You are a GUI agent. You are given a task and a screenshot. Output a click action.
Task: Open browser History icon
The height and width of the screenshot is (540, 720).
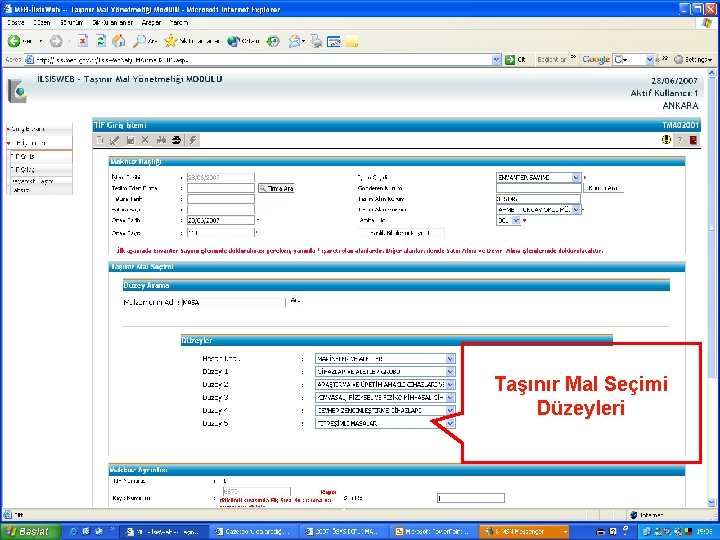273,41
